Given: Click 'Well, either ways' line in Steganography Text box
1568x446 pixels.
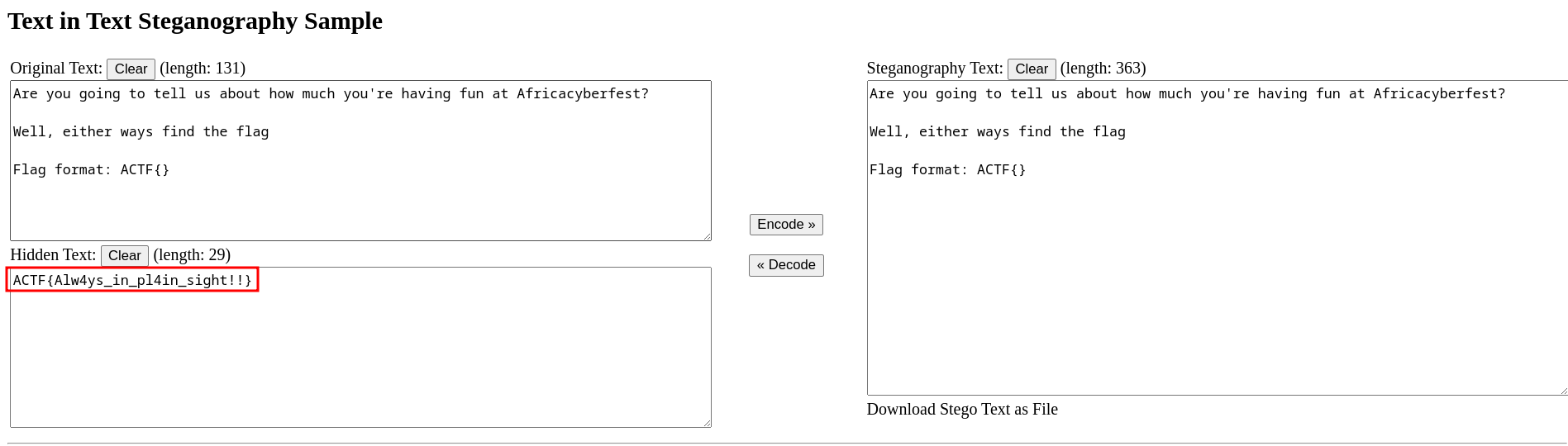Looking at the screenshot, I should point(997,132).
